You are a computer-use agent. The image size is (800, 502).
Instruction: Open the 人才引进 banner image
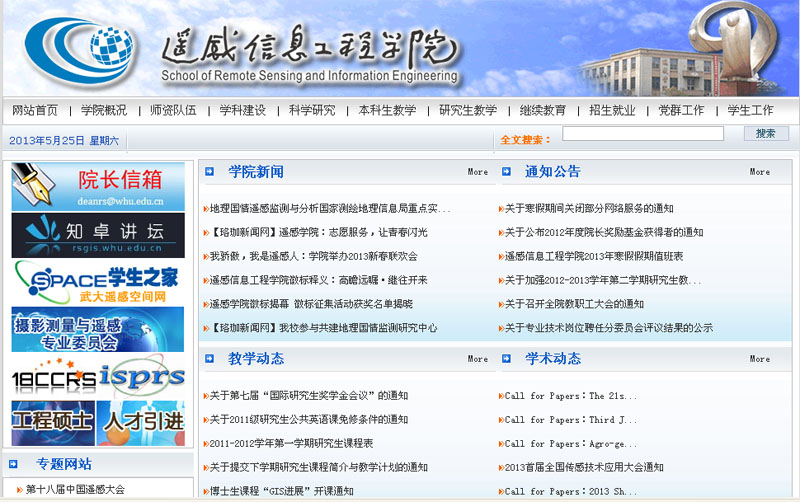click(141, 423)
